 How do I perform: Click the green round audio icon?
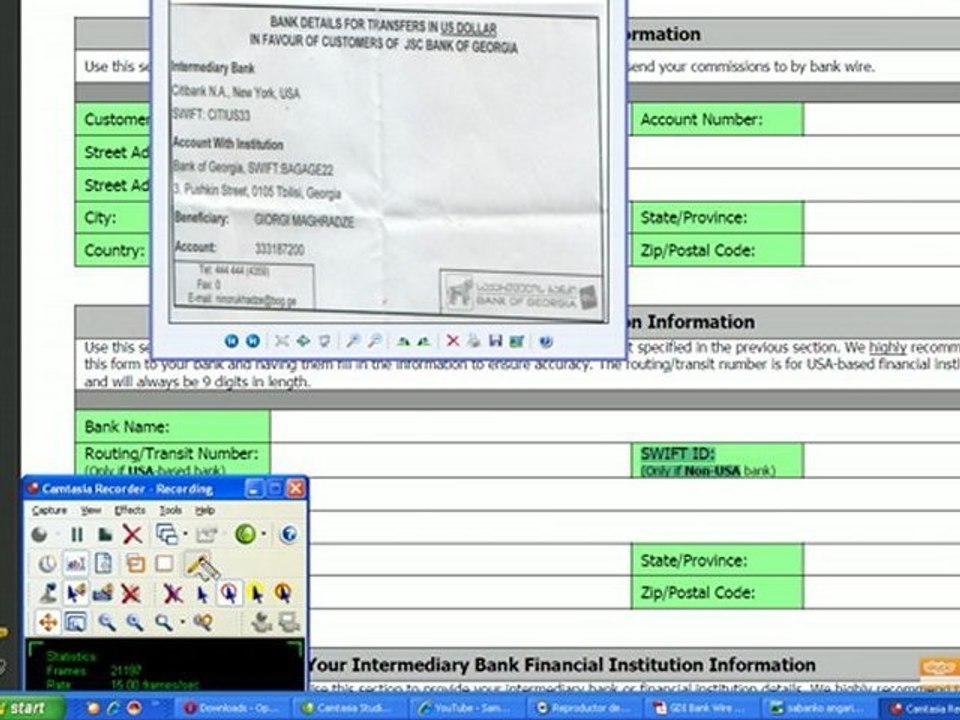[x=246, y=534]
